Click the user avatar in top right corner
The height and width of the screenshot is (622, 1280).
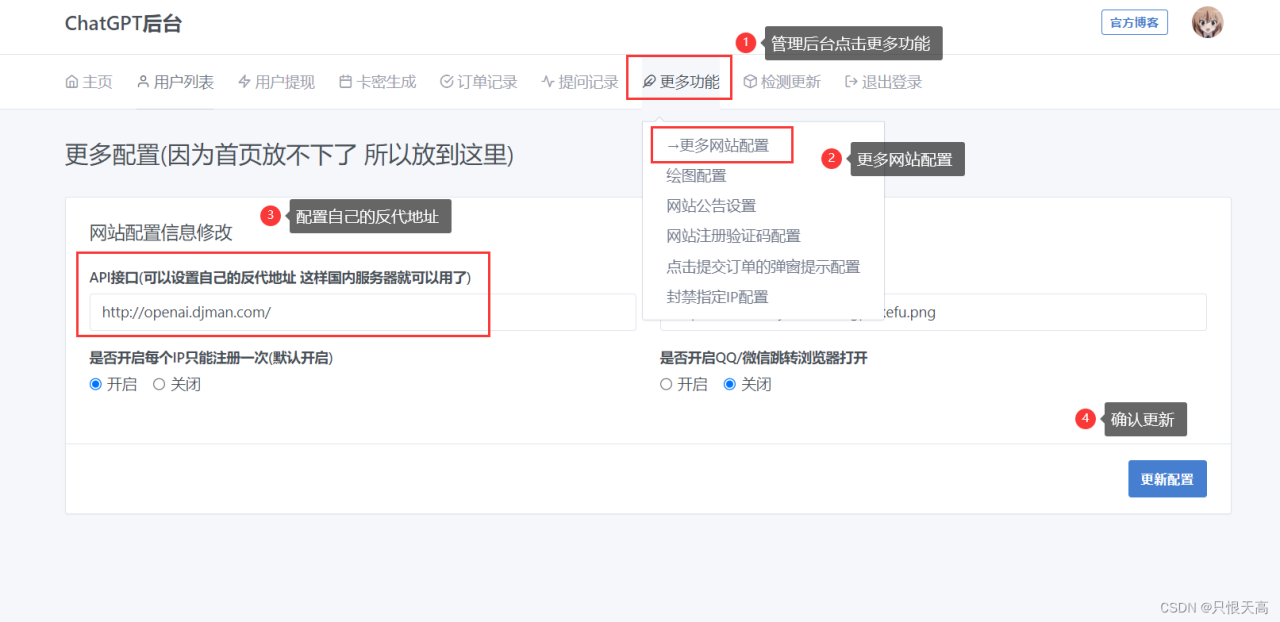pyautogui.click(x=1207, y=21)
